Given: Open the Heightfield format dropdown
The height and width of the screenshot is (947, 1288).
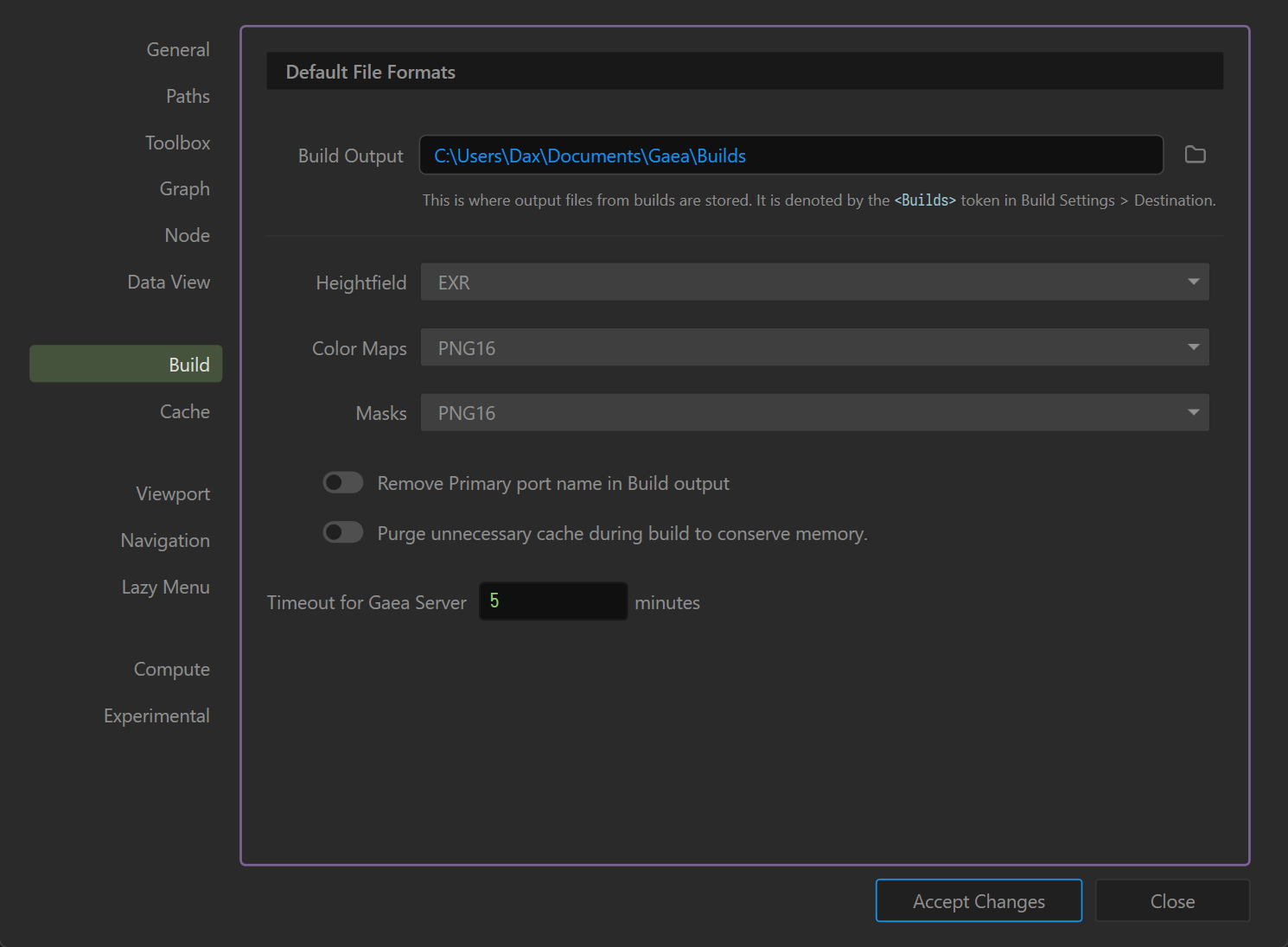Looking at the screenshot, I should click(x=814, y=282).
